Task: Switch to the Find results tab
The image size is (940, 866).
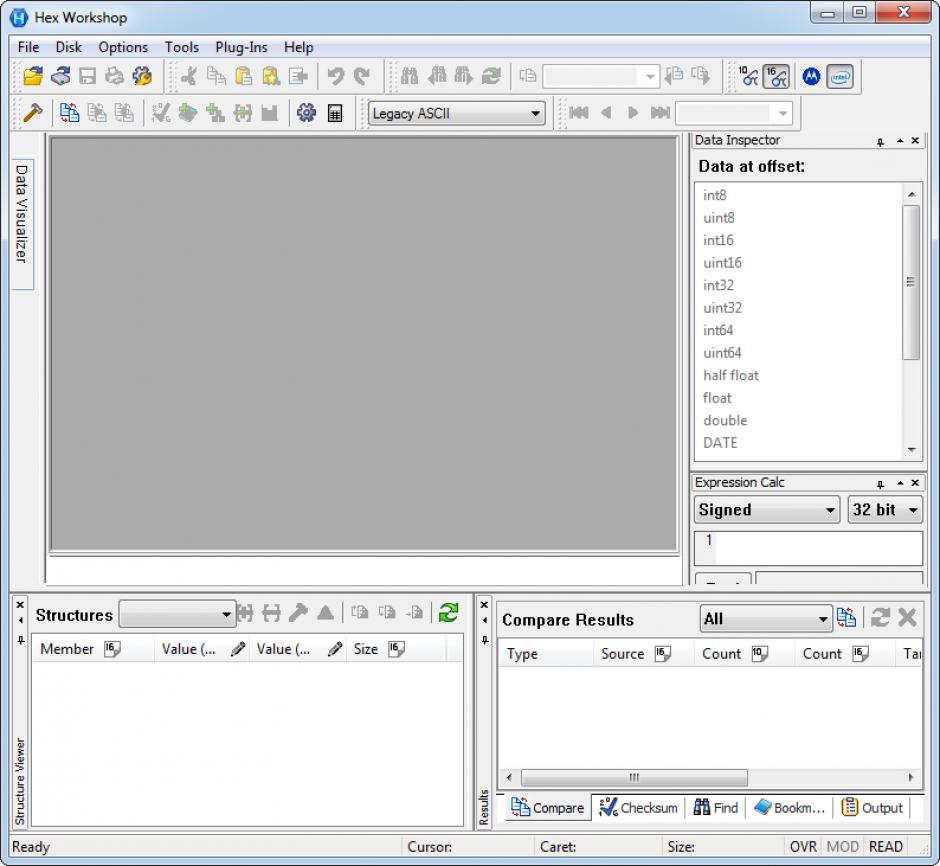Action: pos(716,808)
